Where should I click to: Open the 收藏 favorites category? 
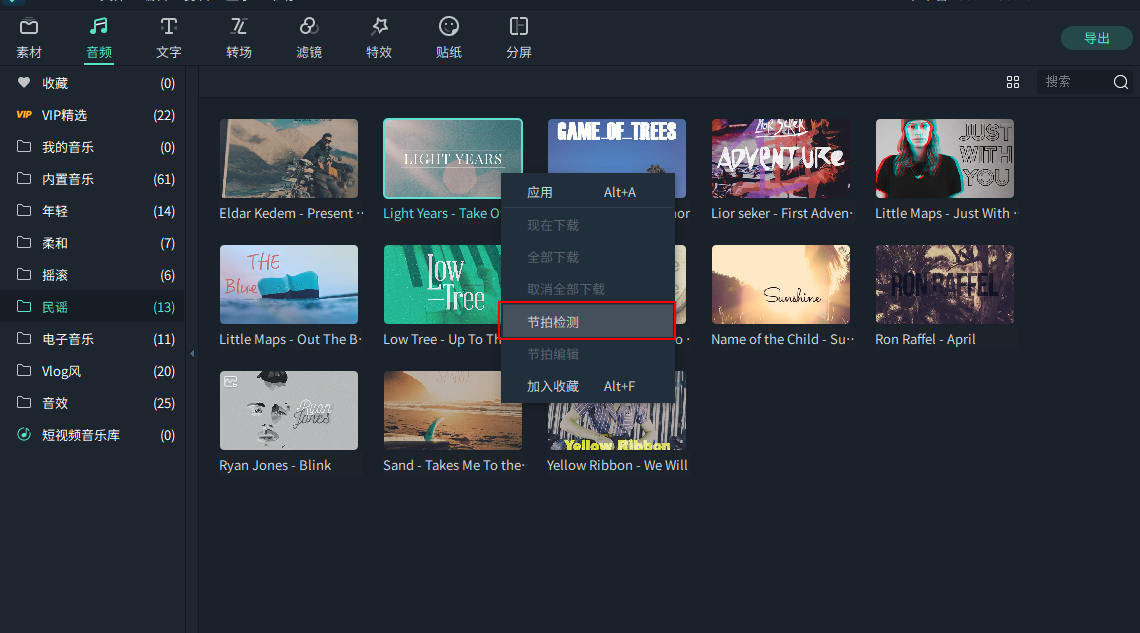[55, 83]
